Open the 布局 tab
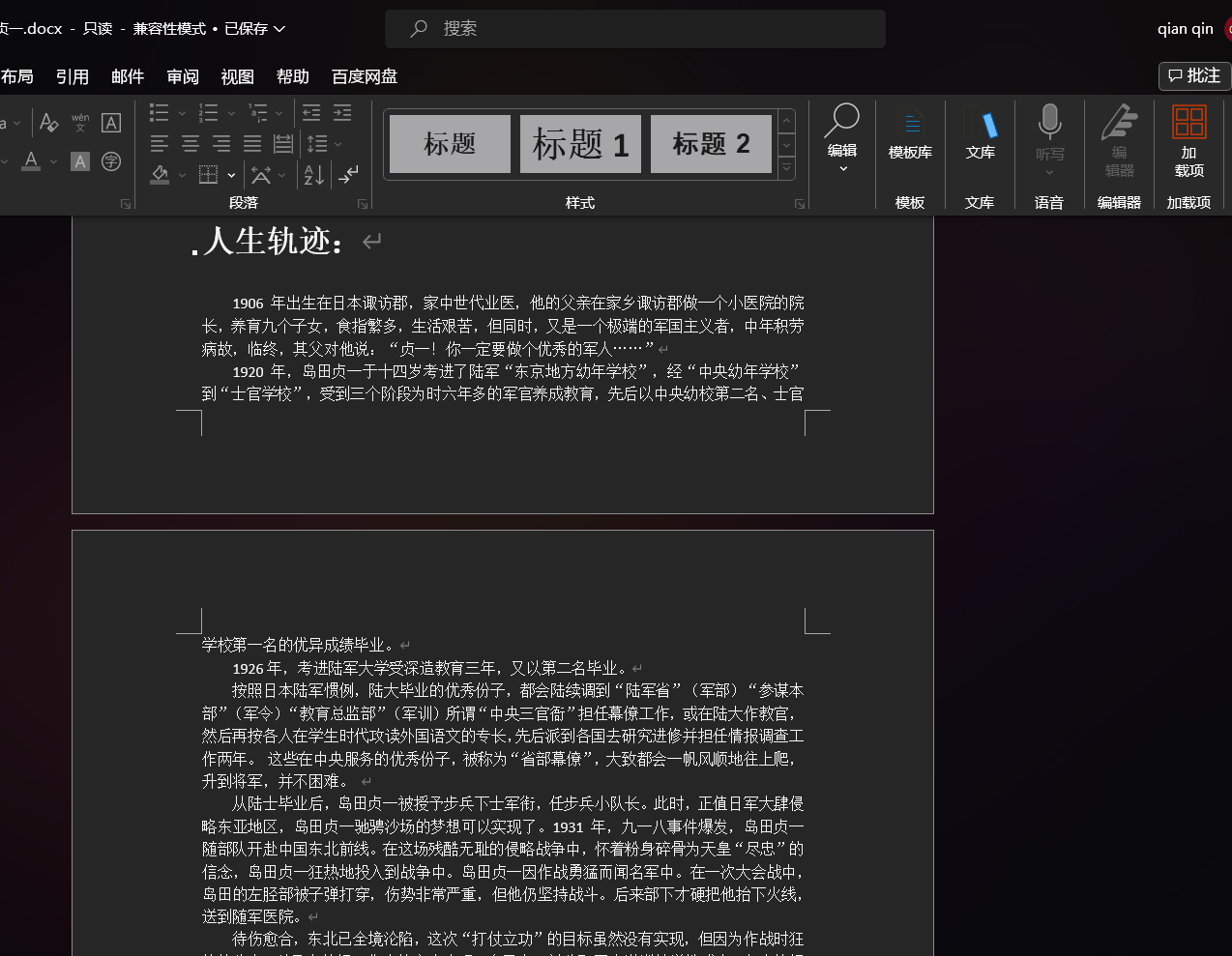Screen dimensions: 1232x956 [16, 76]
